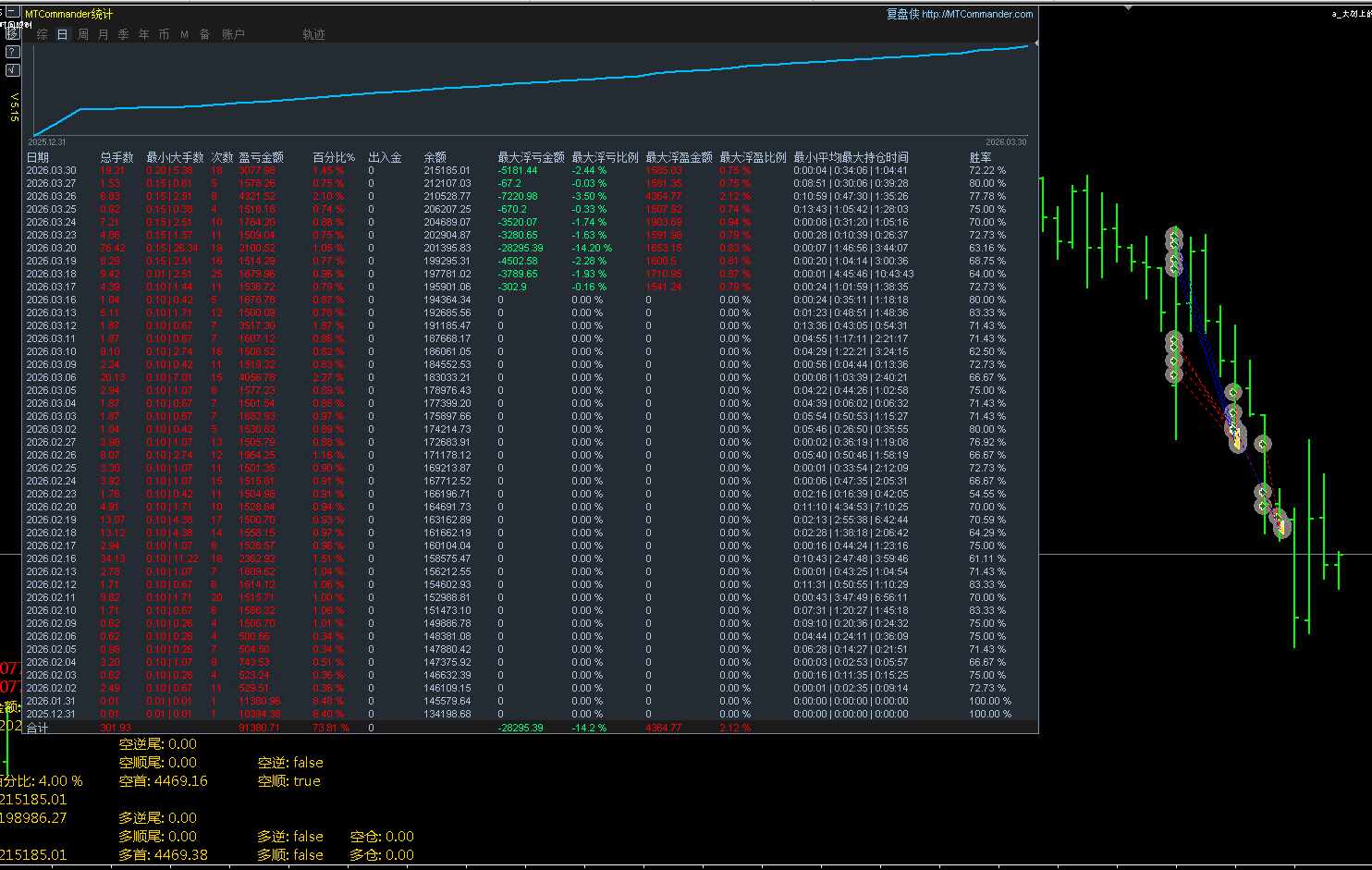Select the 2026.03.18 date row
The width and height of the screenshot is (1372, 870).
[x=51, y=274]
